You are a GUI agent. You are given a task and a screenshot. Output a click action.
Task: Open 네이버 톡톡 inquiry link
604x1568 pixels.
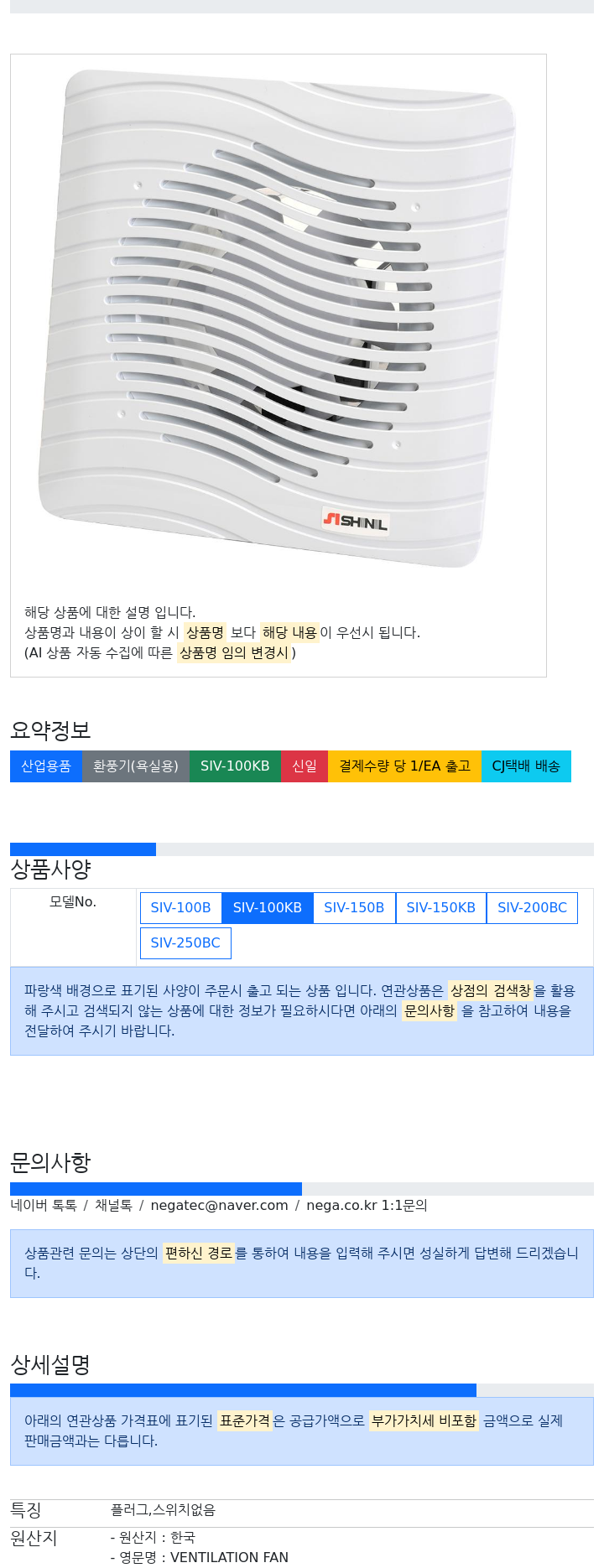coord(44,1206)
